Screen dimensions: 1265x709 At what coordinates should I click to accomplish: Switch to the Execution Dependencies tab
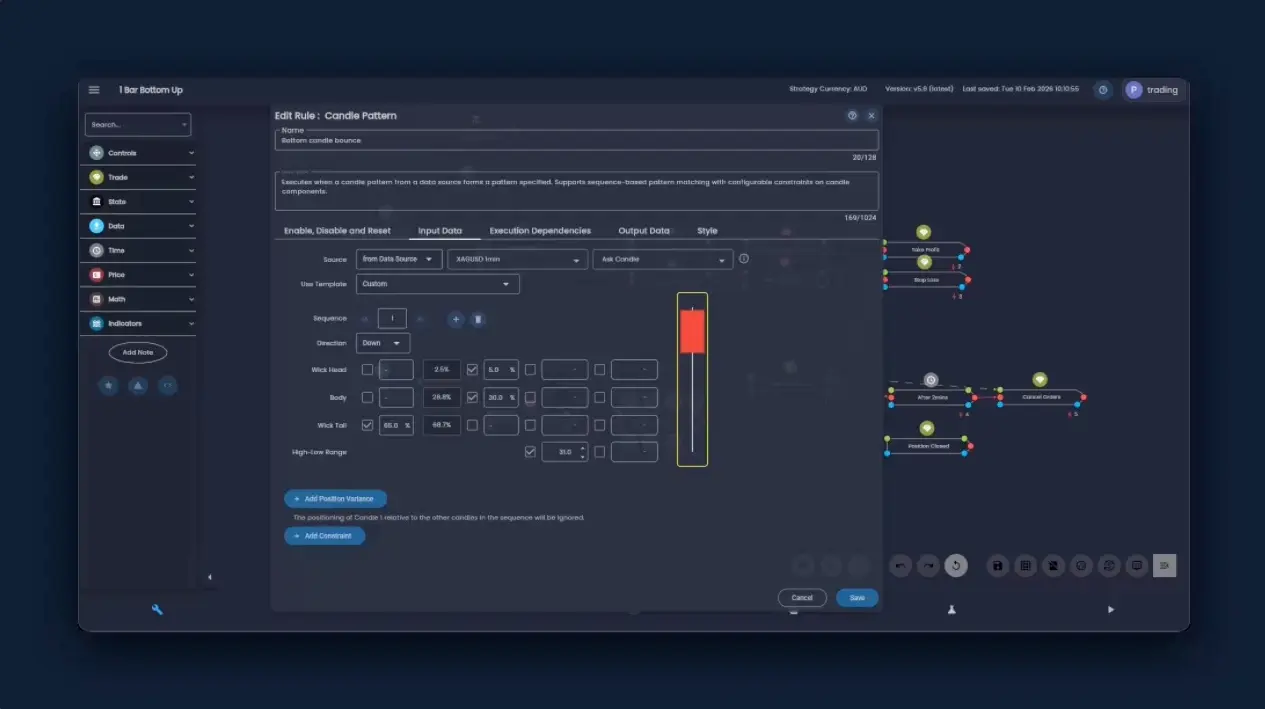click(x=540, y=231)
